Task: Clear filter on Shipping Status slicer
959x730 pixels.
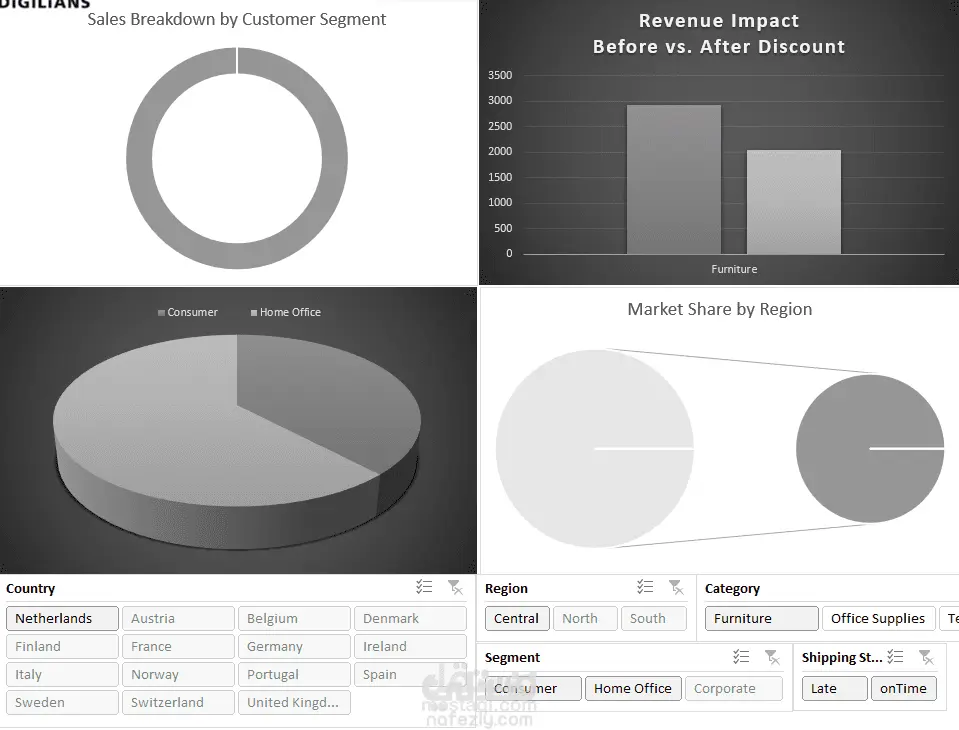Action: [927, 657]
